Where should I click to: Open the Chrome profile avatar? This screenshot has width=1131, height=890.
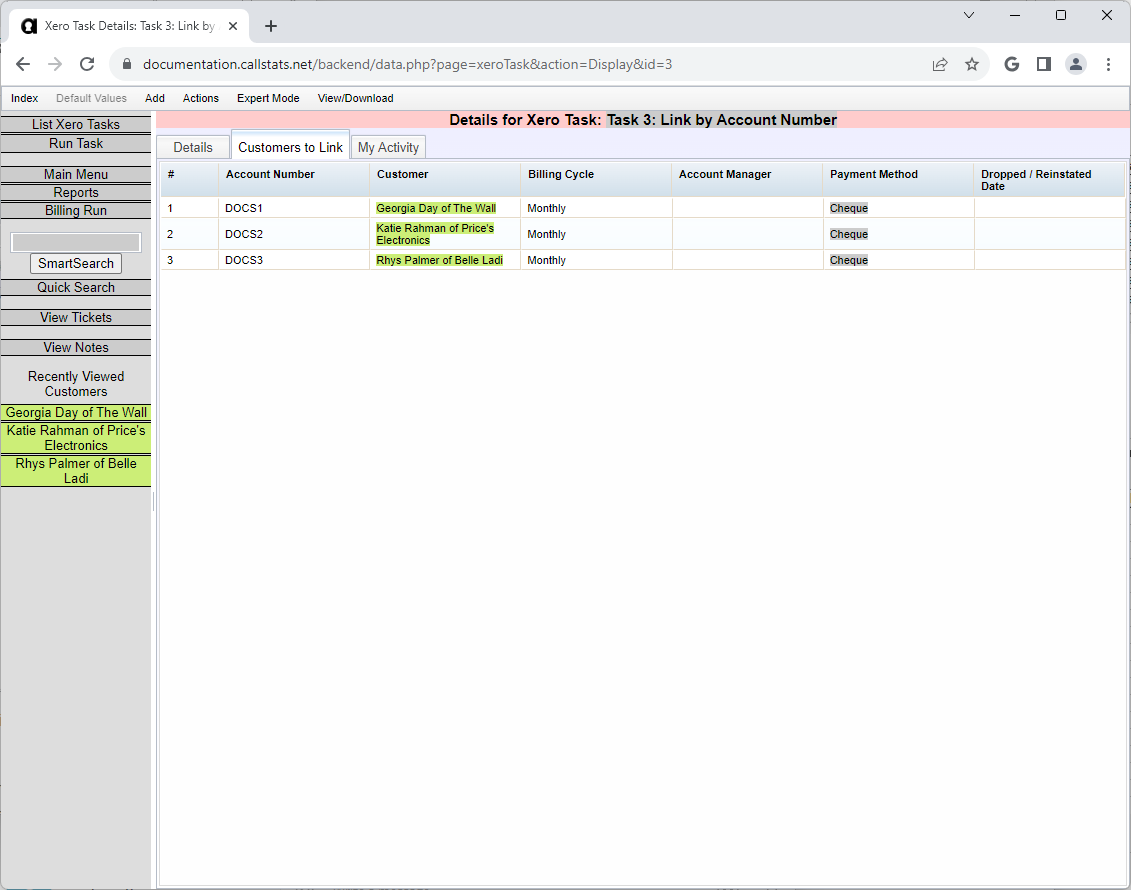(1075, 64)
